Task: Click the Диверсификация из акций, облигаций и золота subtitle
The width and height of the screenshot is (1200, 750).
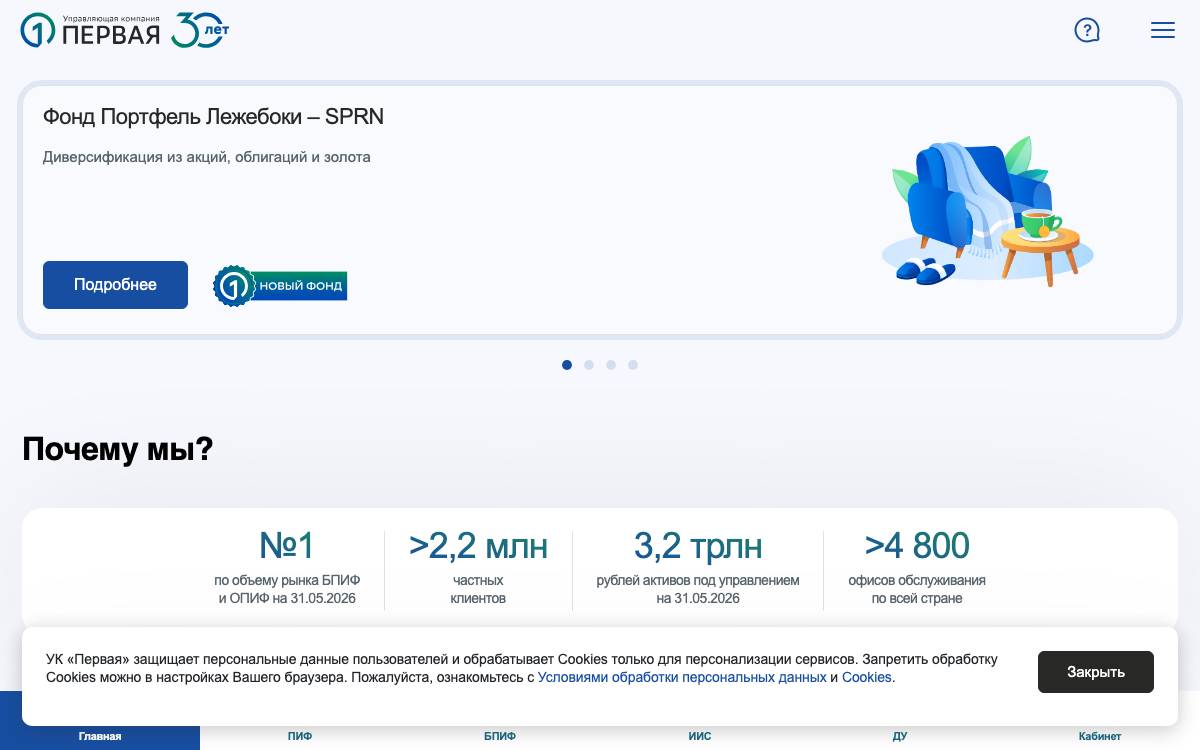Action: [x=207, y=157]
